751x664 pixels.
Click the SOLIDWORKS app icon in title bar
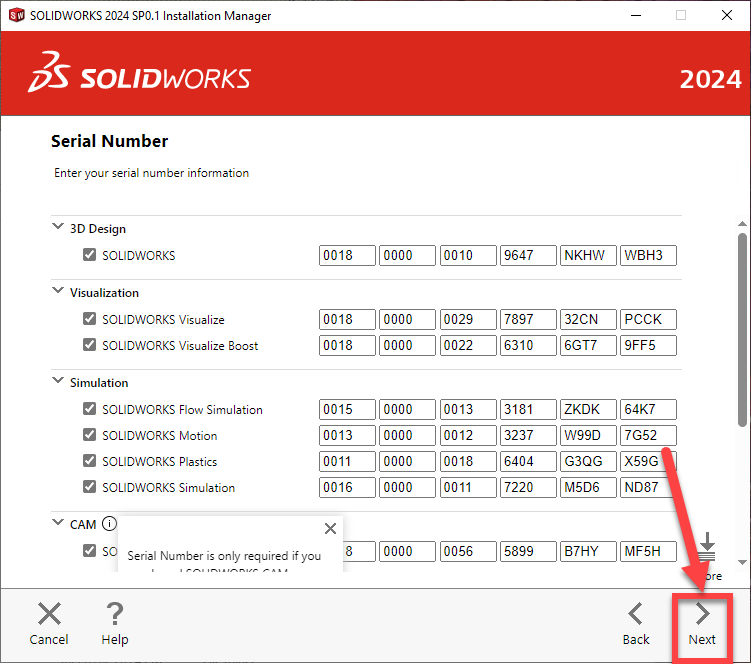[x=16, y=15]
